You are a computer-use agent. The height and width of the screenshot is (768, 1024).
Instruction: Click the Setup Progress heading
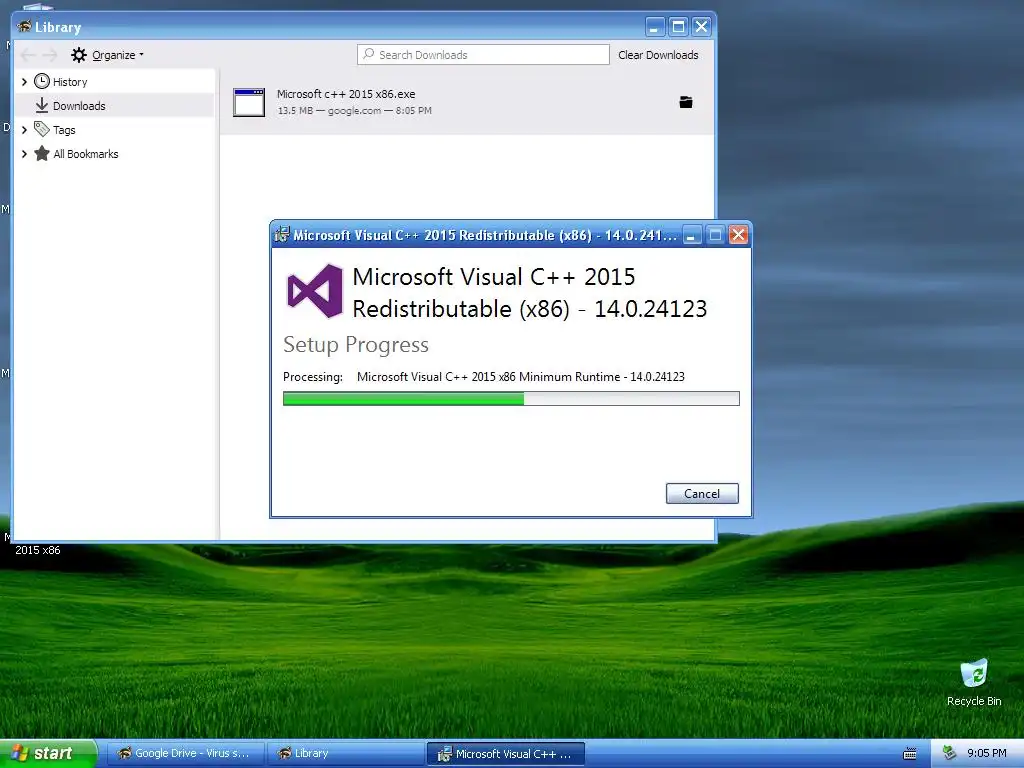coord(356,345)
